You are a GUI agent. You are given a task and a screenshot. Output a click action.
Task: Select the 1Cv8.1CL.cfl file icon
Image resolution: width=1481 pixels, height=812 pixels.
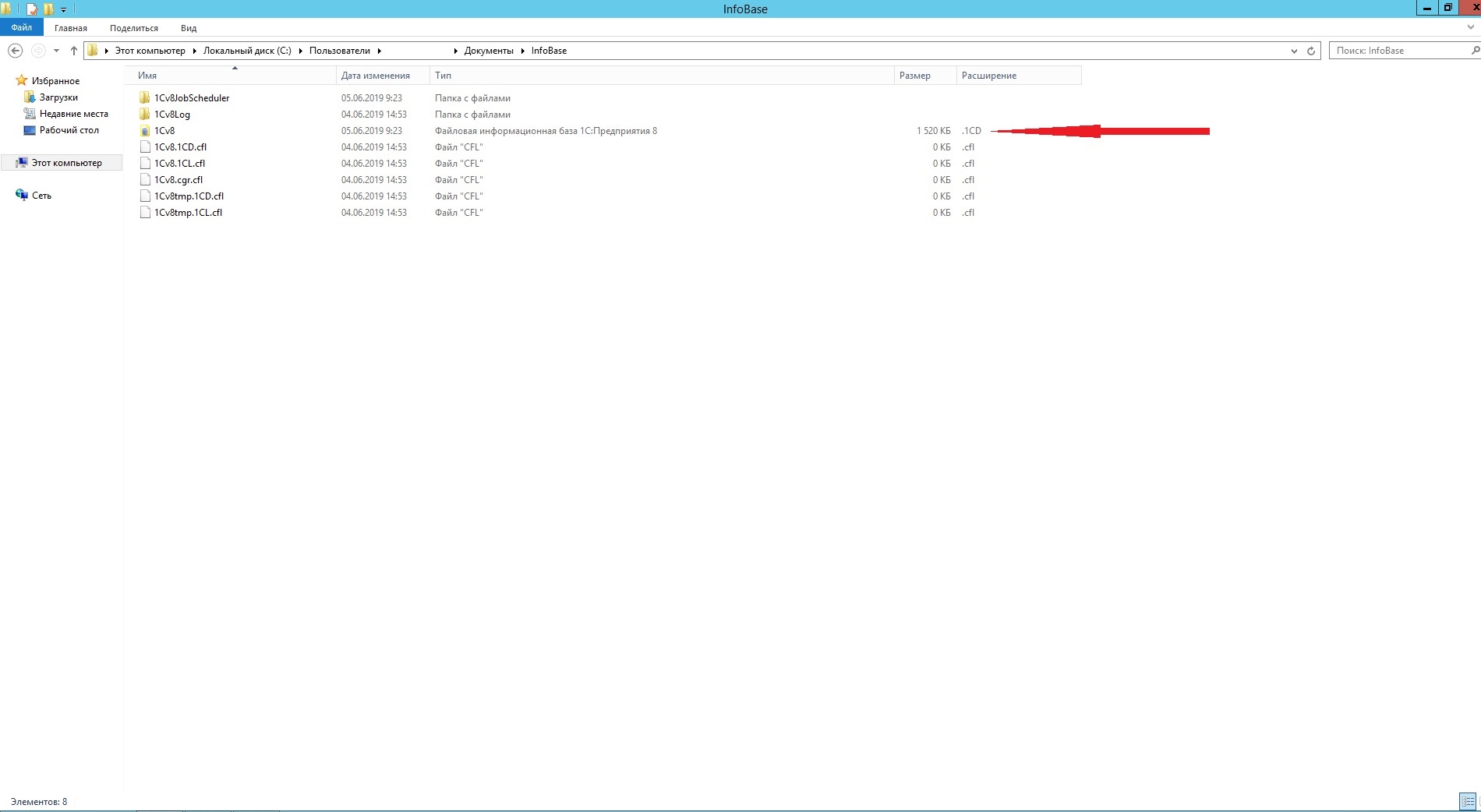click(144, 163)
